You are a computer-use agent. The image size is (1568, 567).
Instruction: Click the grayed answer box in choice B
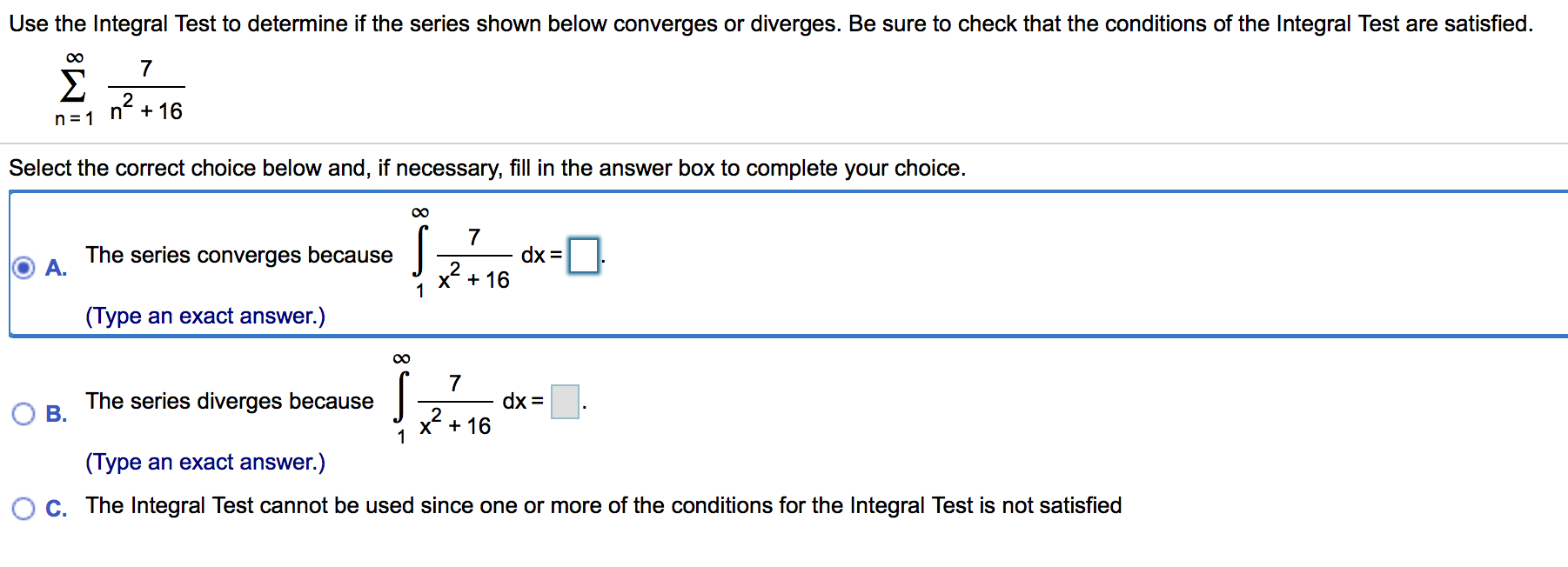pyautogui.click(x=565, y=402)
